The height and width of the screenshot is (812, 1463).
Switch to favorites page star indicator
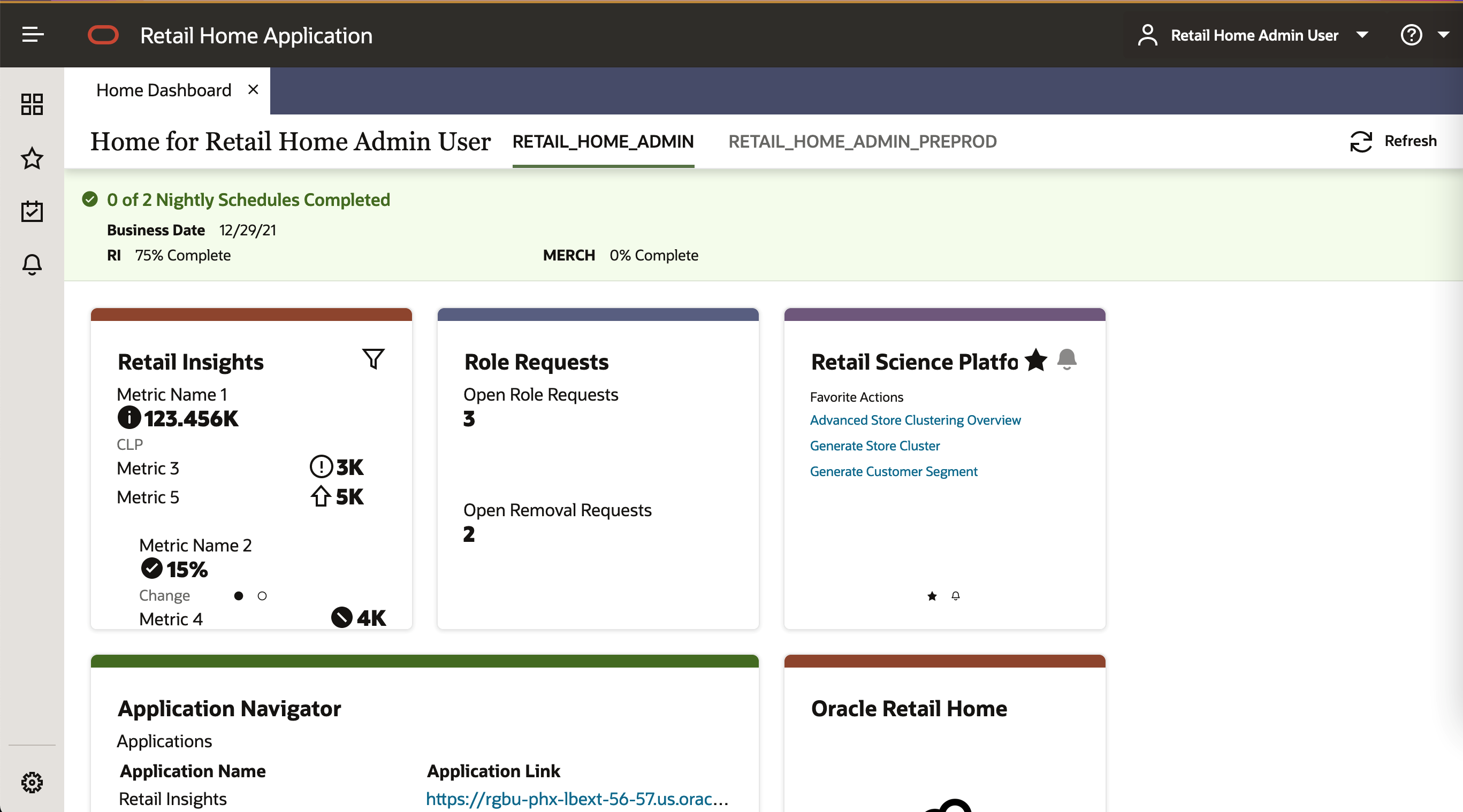(932, 596)
